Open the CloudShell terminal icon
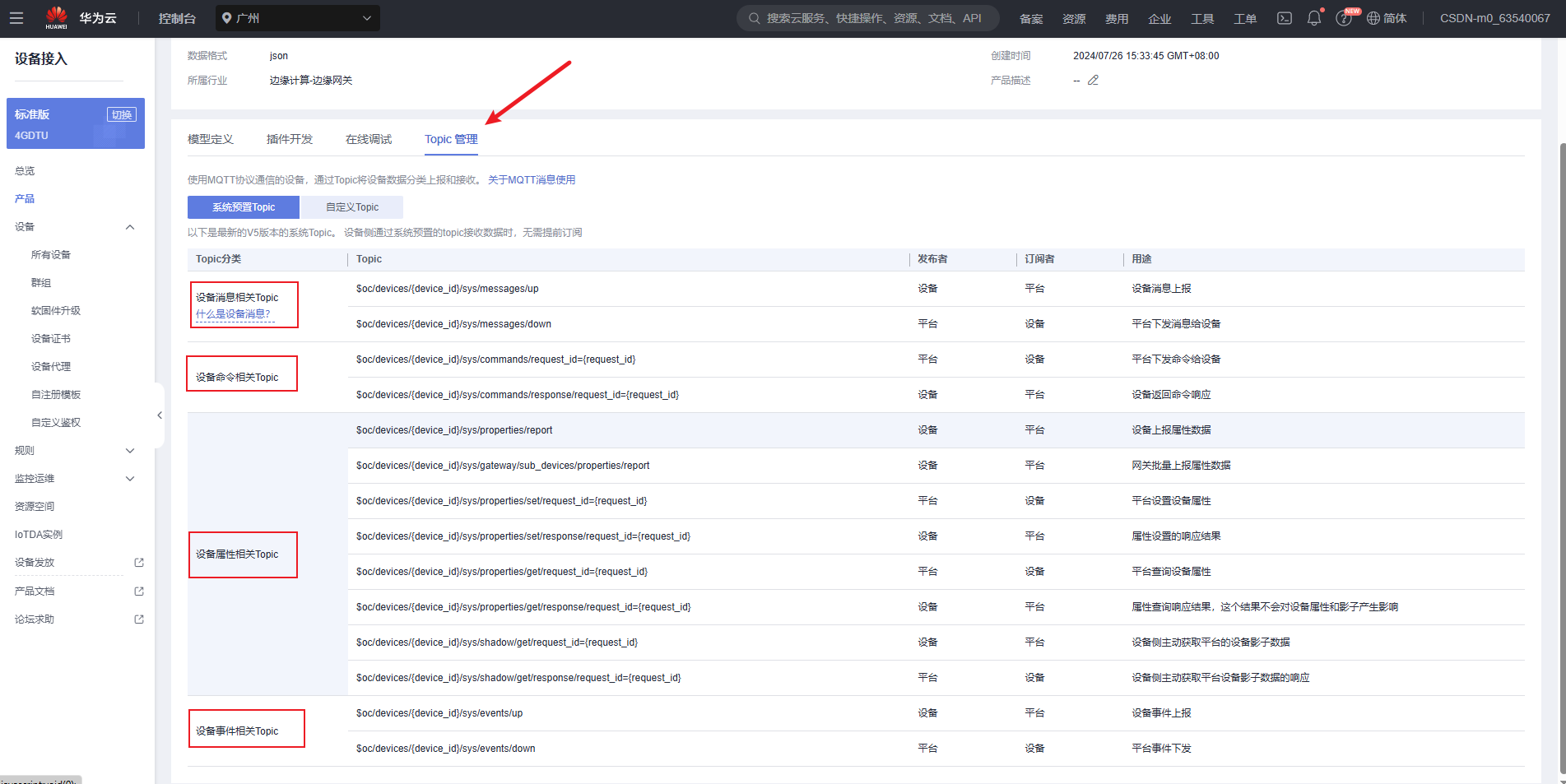The width and height of the screenshot is (1566, 784). tap(1284, 18)
